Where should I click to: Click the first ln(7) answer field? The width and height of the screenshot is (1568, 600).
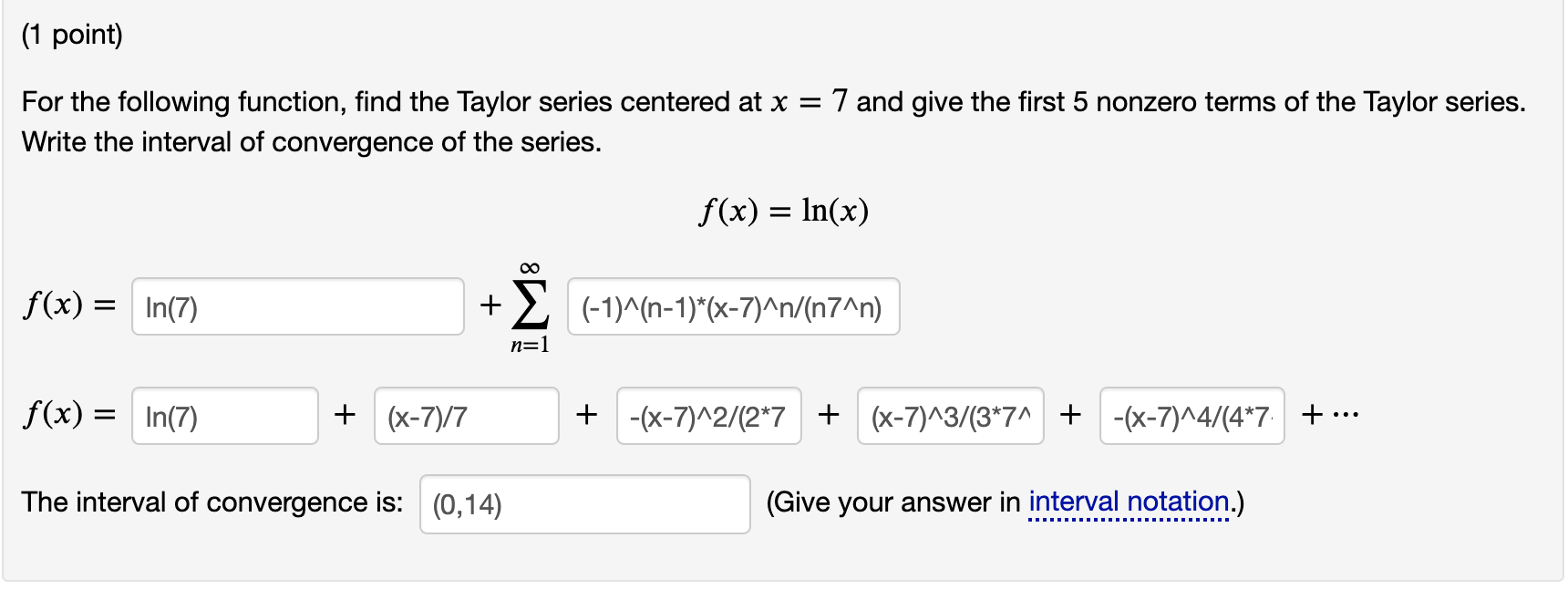coord(298,308)
